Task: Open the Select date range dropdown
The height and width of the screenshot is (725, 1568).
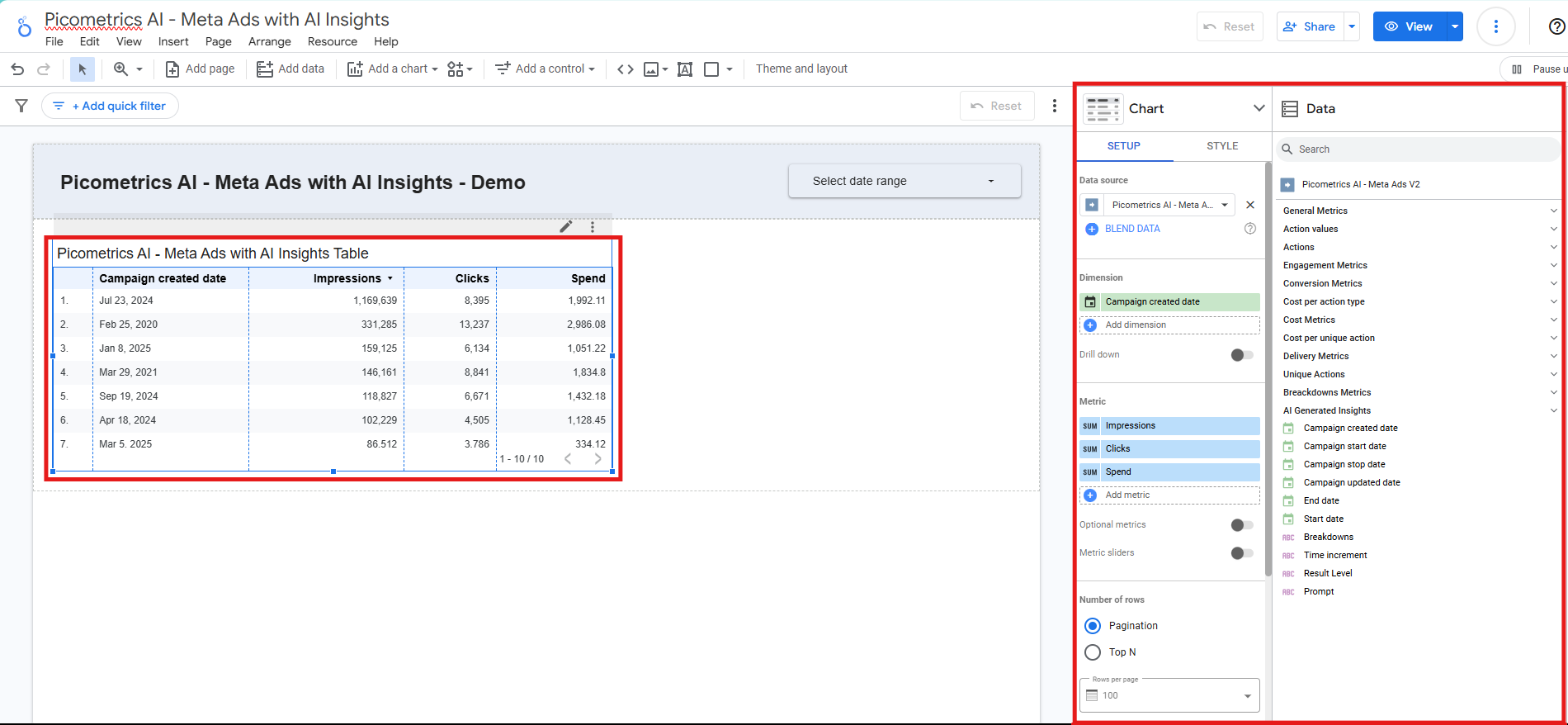Action: tap(904, 181)
